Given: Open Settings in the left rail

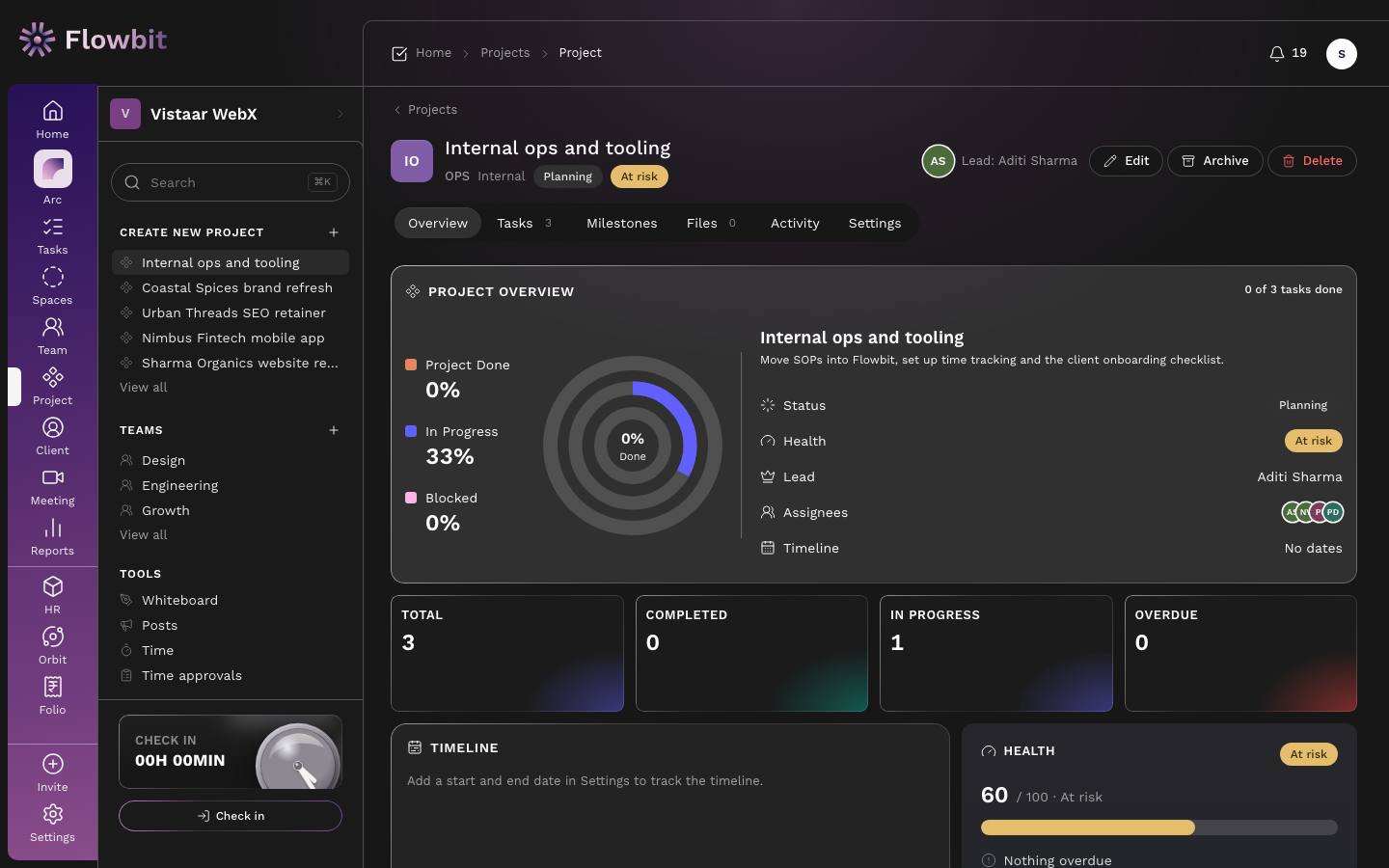Looking at the screenshot, I should click(x=52, y=824).
